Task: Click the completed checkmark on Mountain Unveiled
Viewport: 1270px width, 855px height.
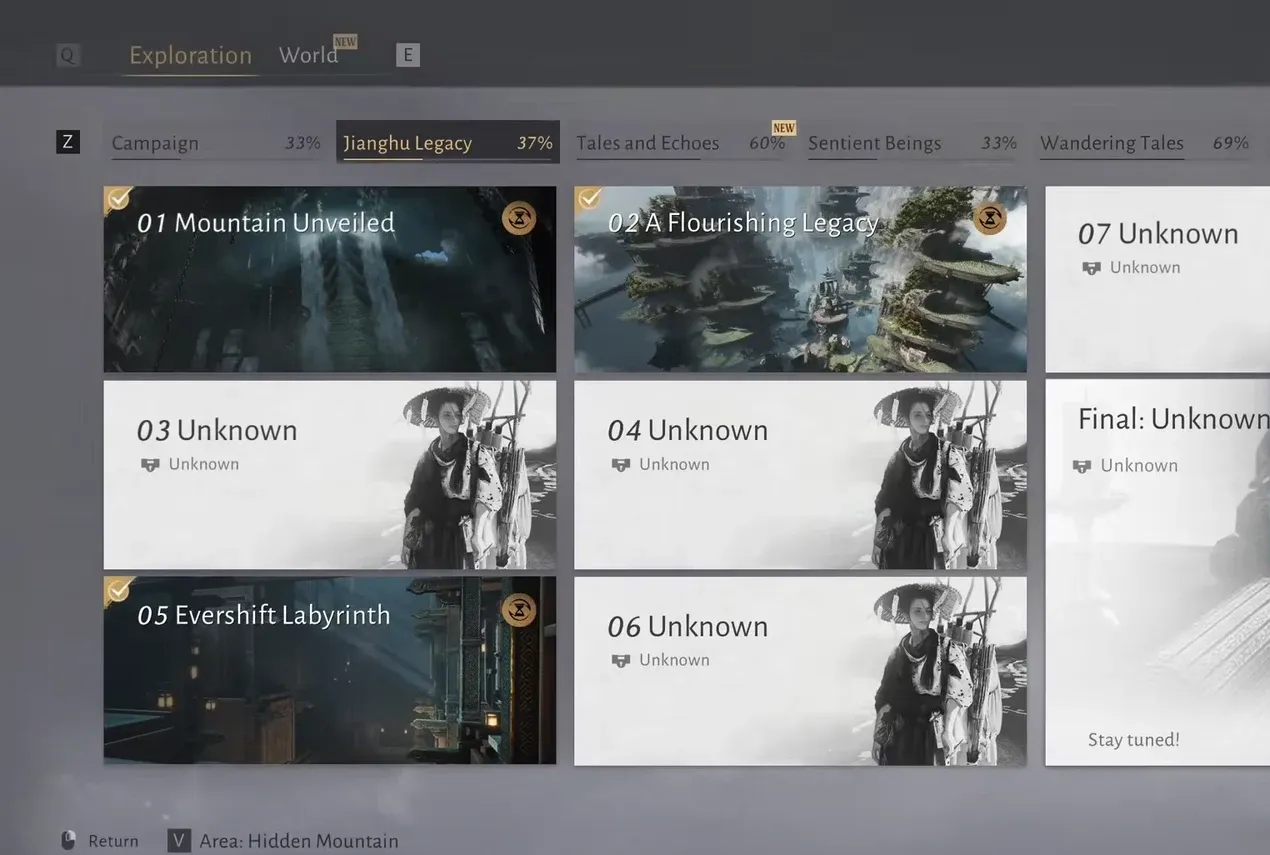Action: coord(118,199)
